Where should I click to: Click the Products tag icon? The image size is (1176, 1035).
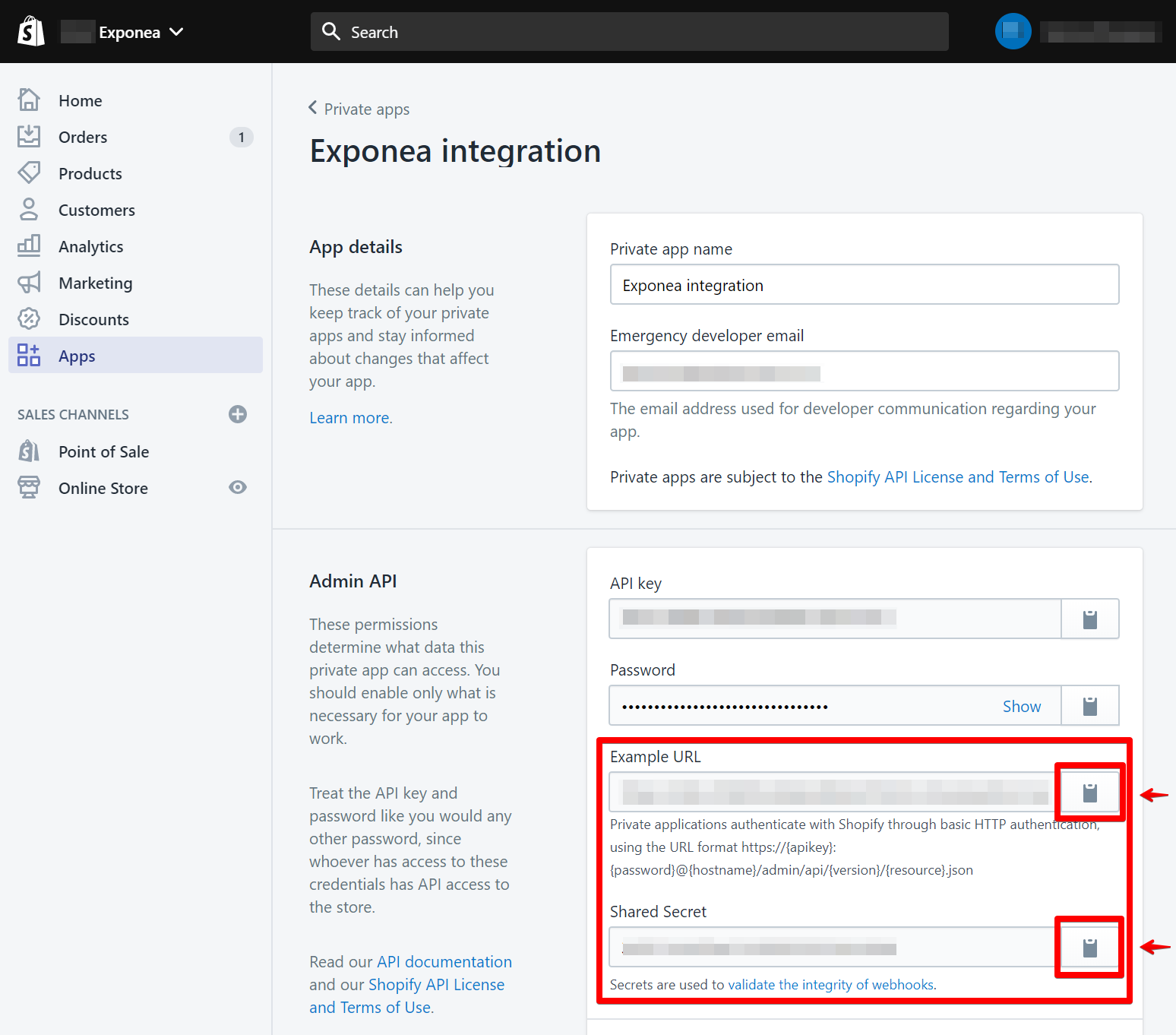click(29, 173)
